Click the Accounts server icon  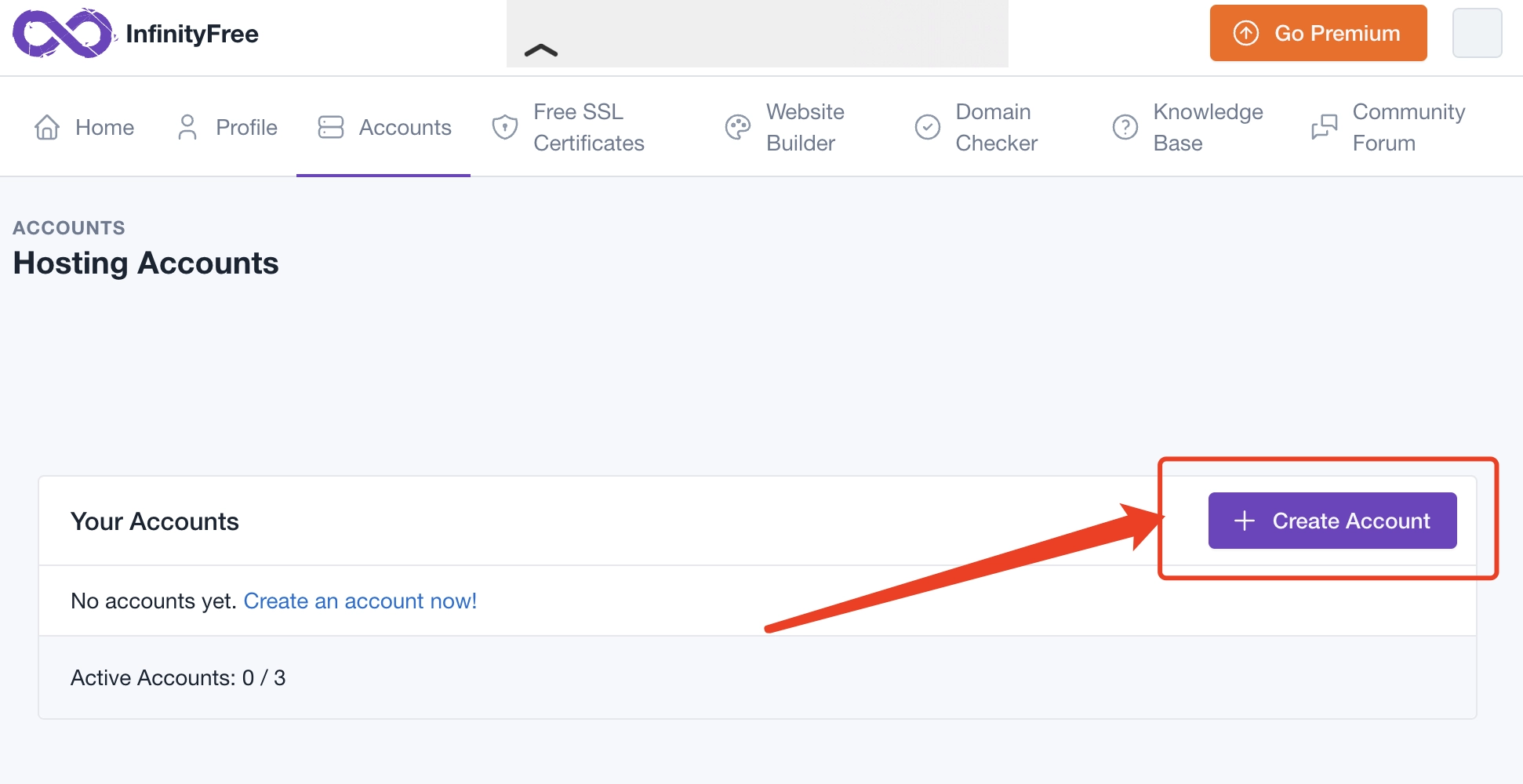pyautogui.click(x=331, y=127)
